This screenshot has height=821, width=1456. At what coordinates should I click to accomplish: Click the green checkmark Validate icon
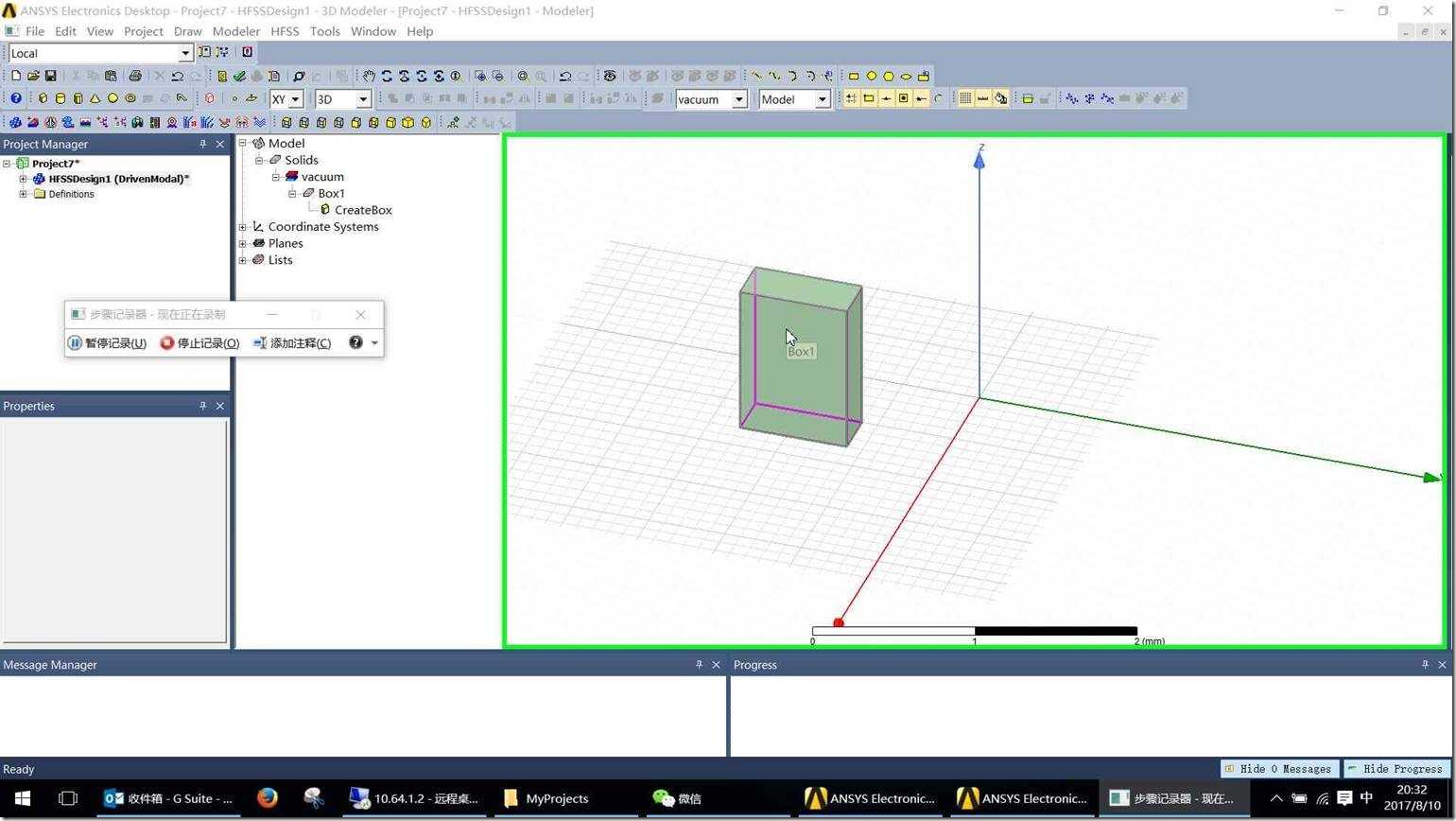pyautogui.click(x=240, y=76)
